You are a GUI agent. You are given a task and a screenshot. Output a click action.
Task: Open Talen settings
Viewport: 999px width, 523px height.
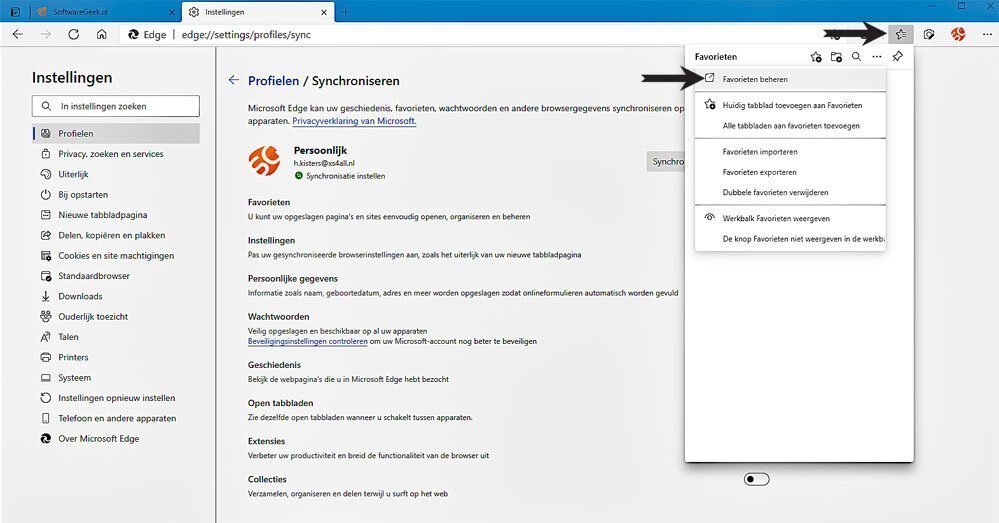116,337
